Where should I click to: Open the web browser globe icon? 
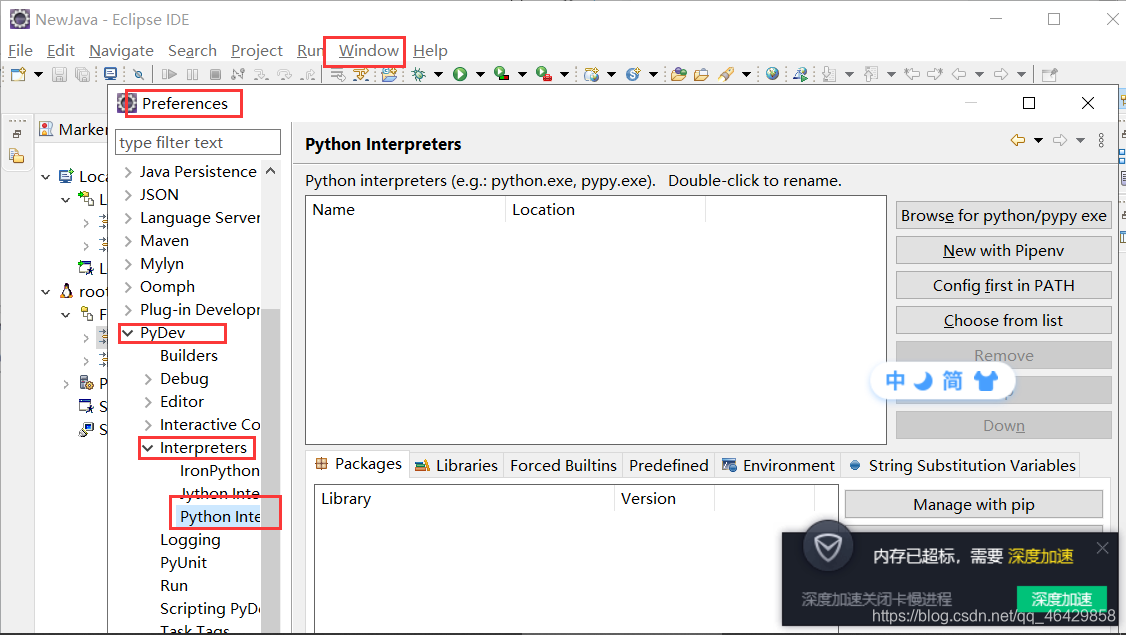(773, 74)
